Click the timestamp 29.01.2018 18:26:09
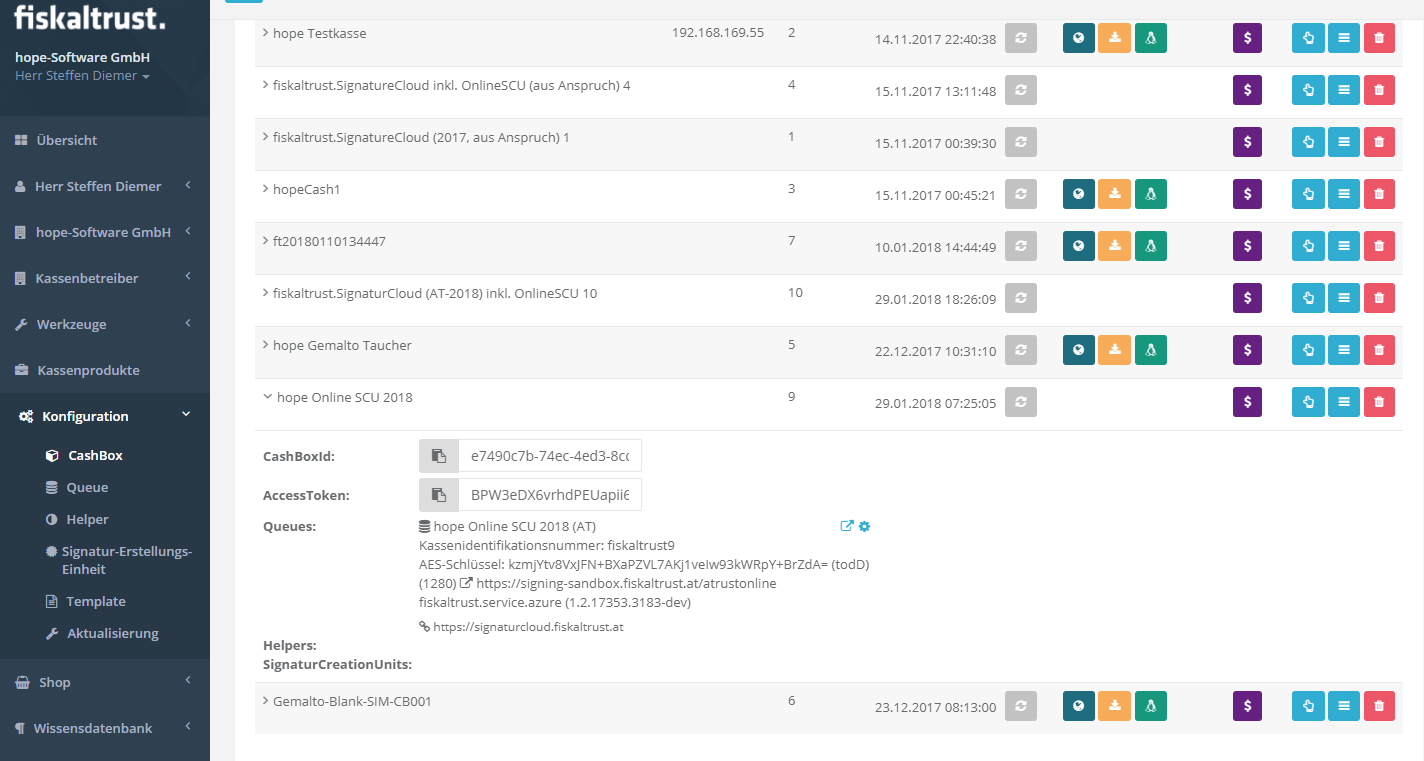Image resolution: width=1424 pixels, height=761 pixels. 935,299
